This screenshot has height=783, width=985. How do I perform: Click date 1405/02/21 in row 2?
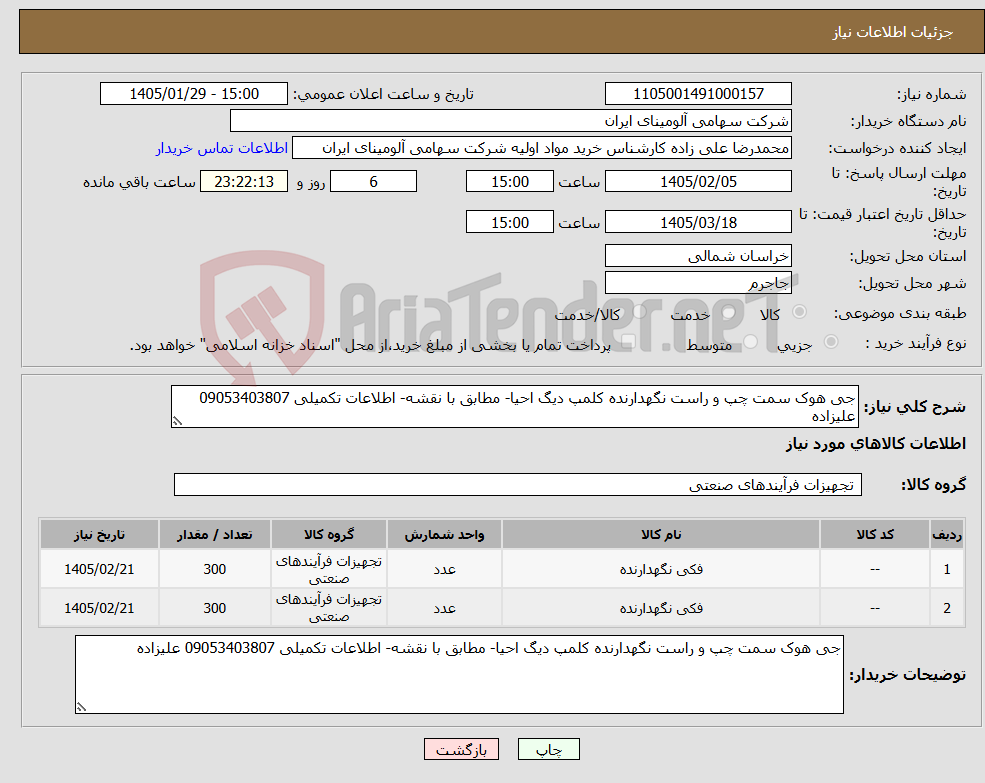(99, 608)
